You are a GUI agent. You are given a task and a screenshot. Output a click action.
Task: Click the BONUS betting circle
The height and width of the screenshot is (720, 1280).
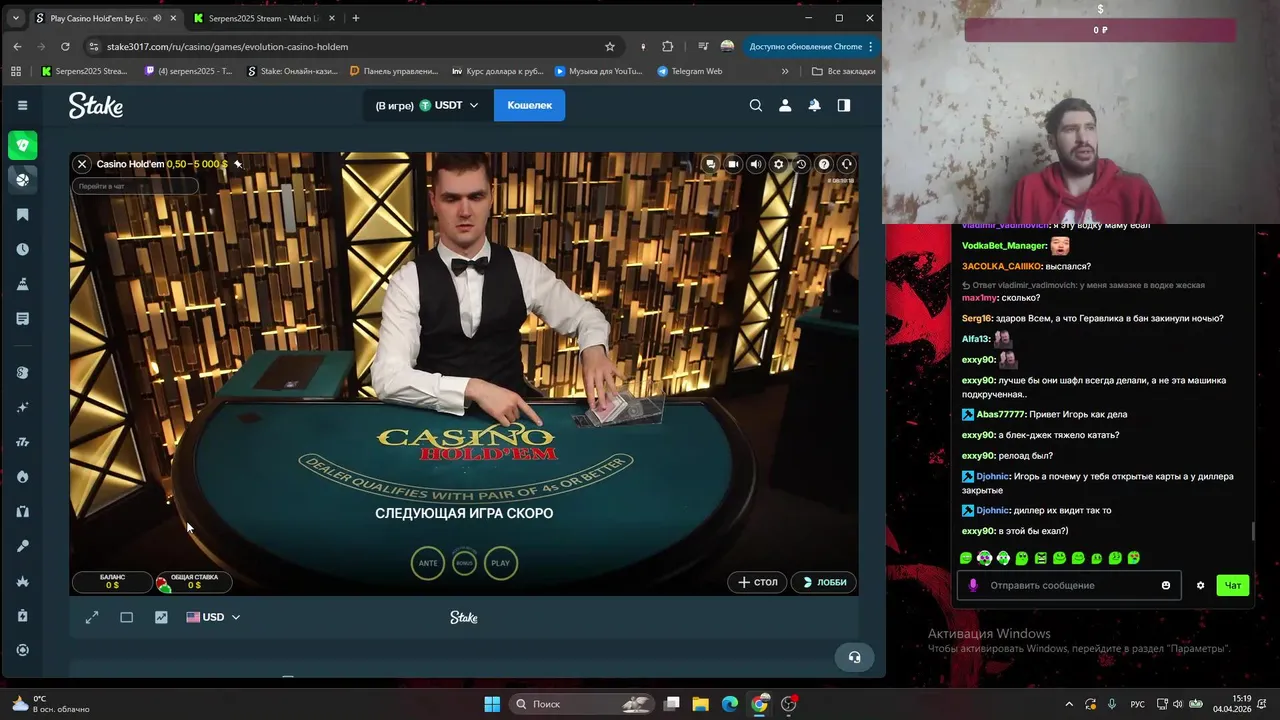click(x=464, y=563)
